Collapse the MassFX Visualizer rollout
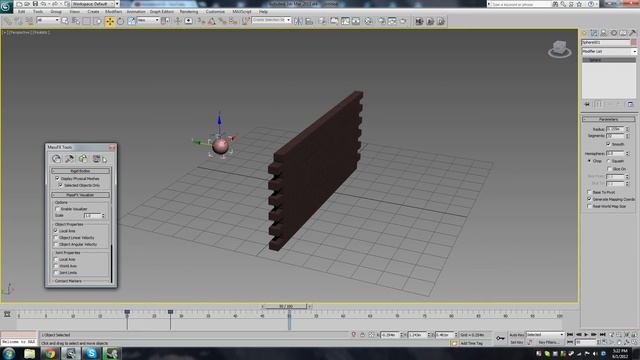 click(x=80, y=195)
